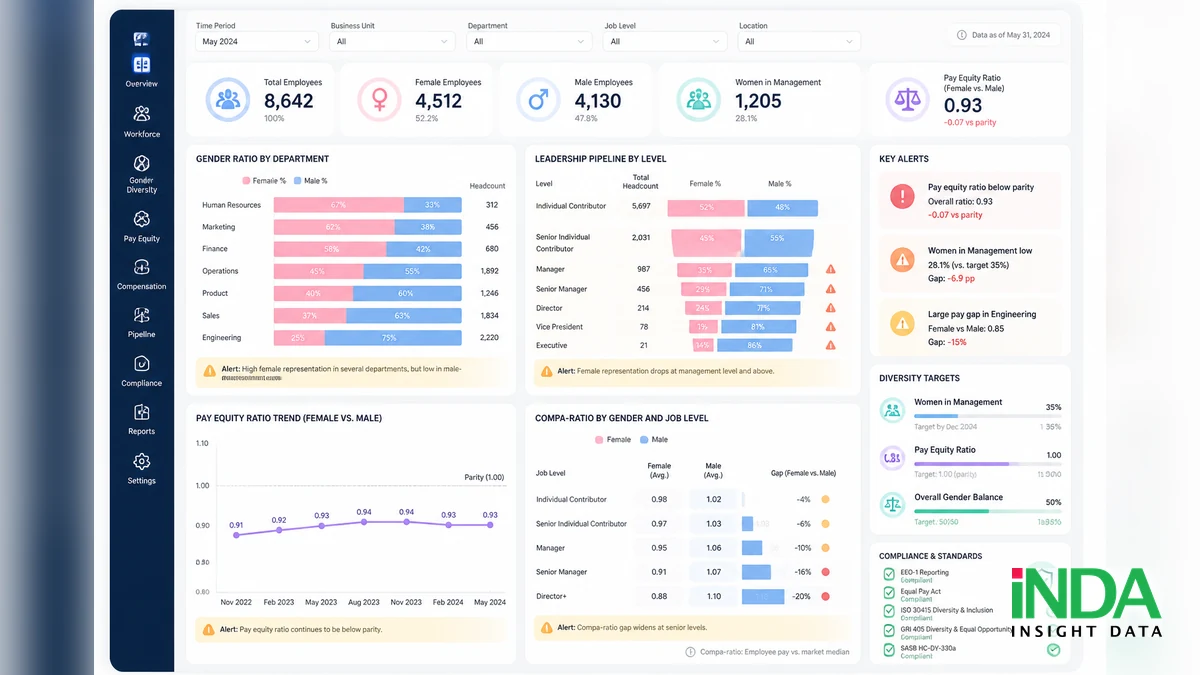The image size is (1200, 675).
Task: Click the warning triangle in the Vice President row
Action: pyautogui.click(x=830, y=327)
